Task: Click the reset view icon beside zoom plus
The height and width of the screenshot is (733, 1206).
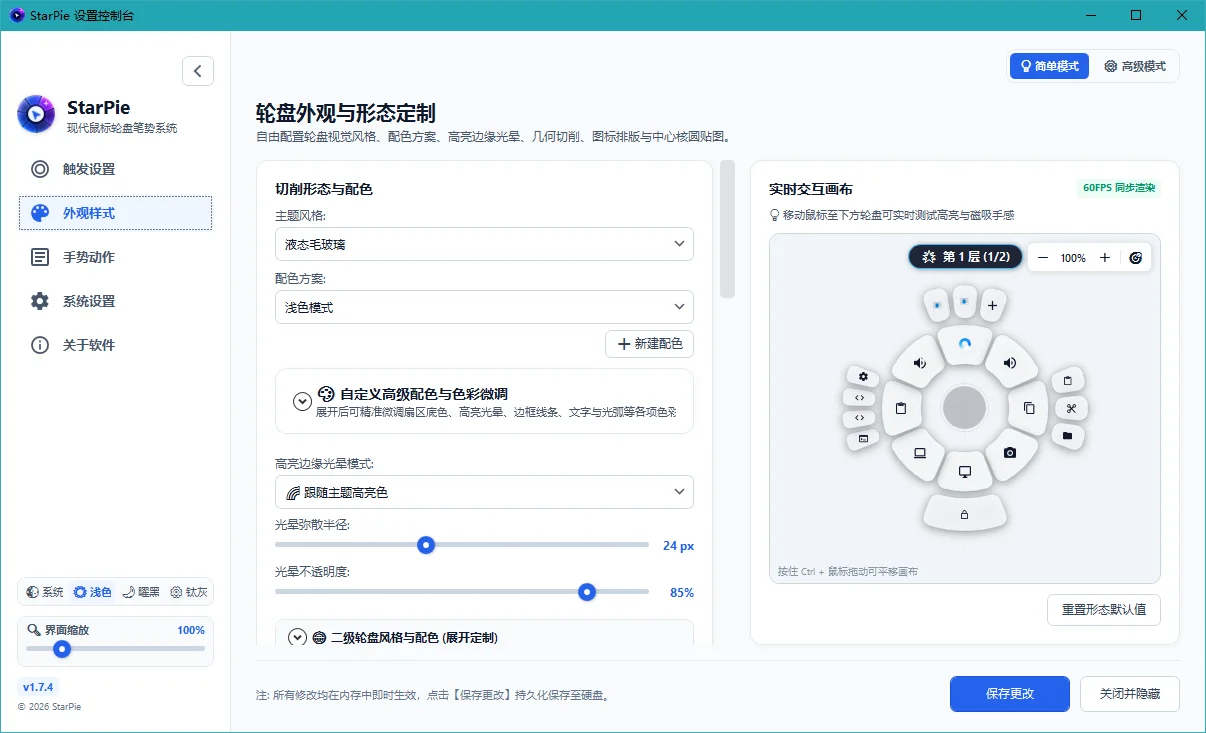Action: click(x=1136, y=258)
